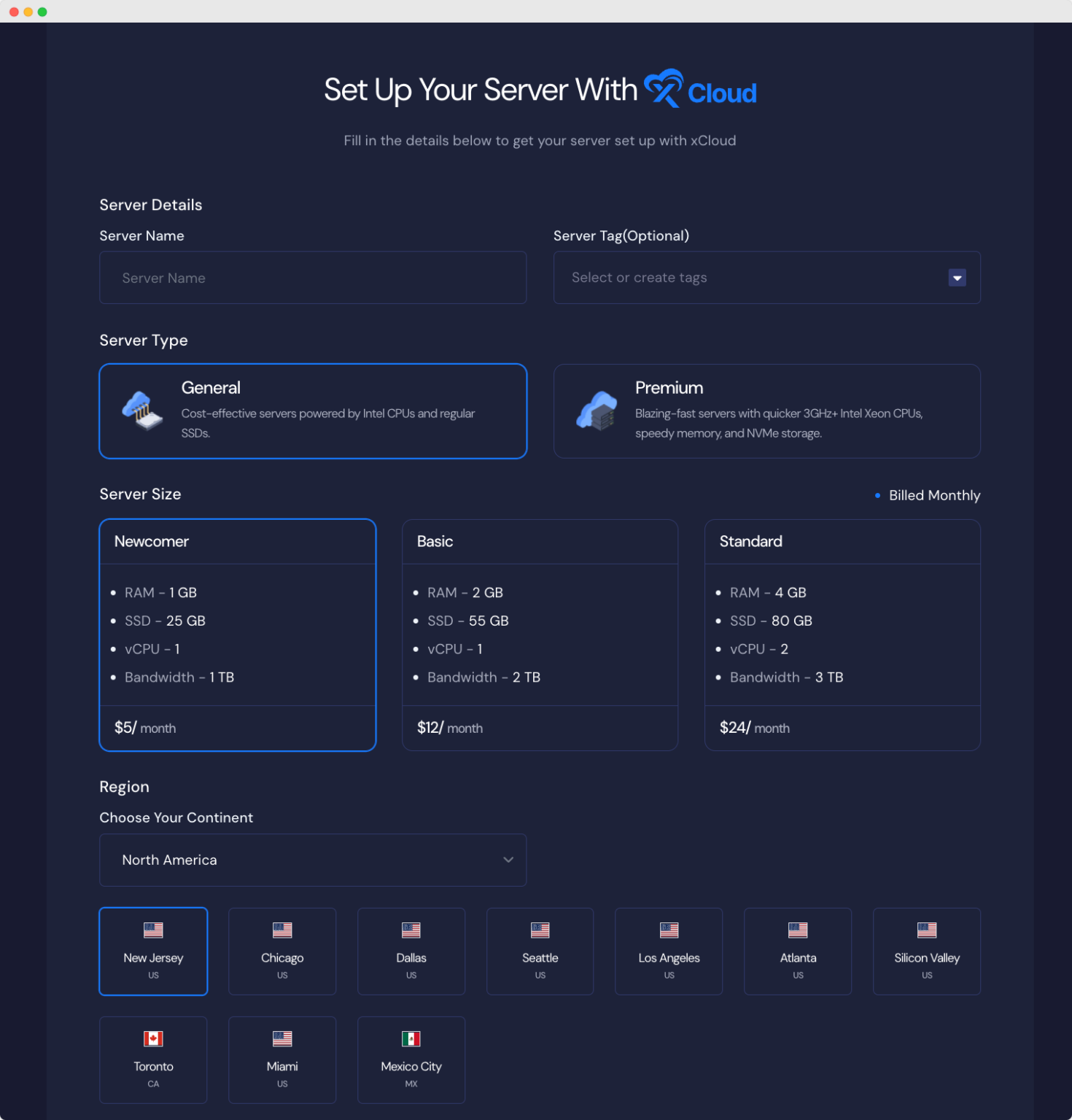
Task: Click the xCloud logo in the heading
Action: (x=700, y=89)
